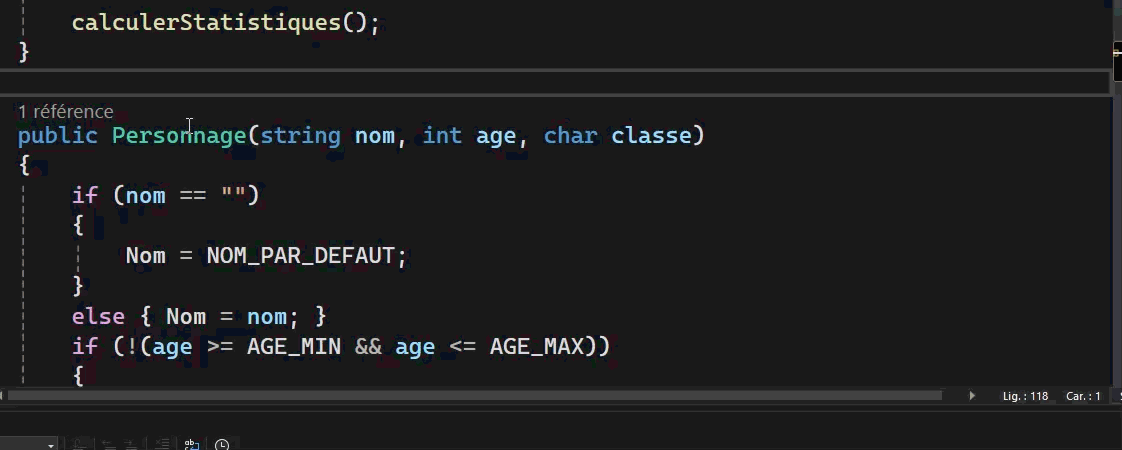Click the clock timestamp icon
This screenshot has height=450, width=1122.
tap(222, 444)
